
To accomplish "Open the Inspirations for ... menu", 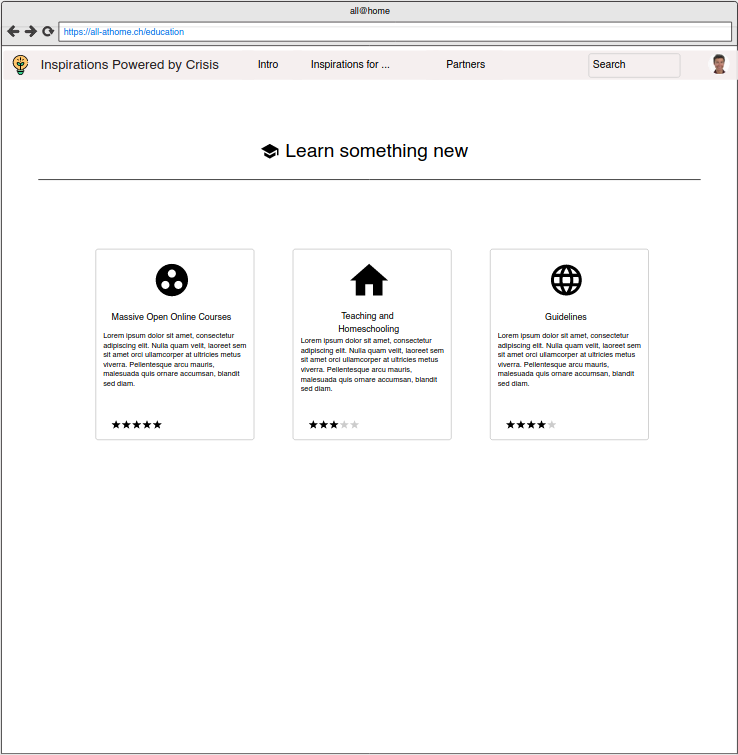I will (350, 65).
